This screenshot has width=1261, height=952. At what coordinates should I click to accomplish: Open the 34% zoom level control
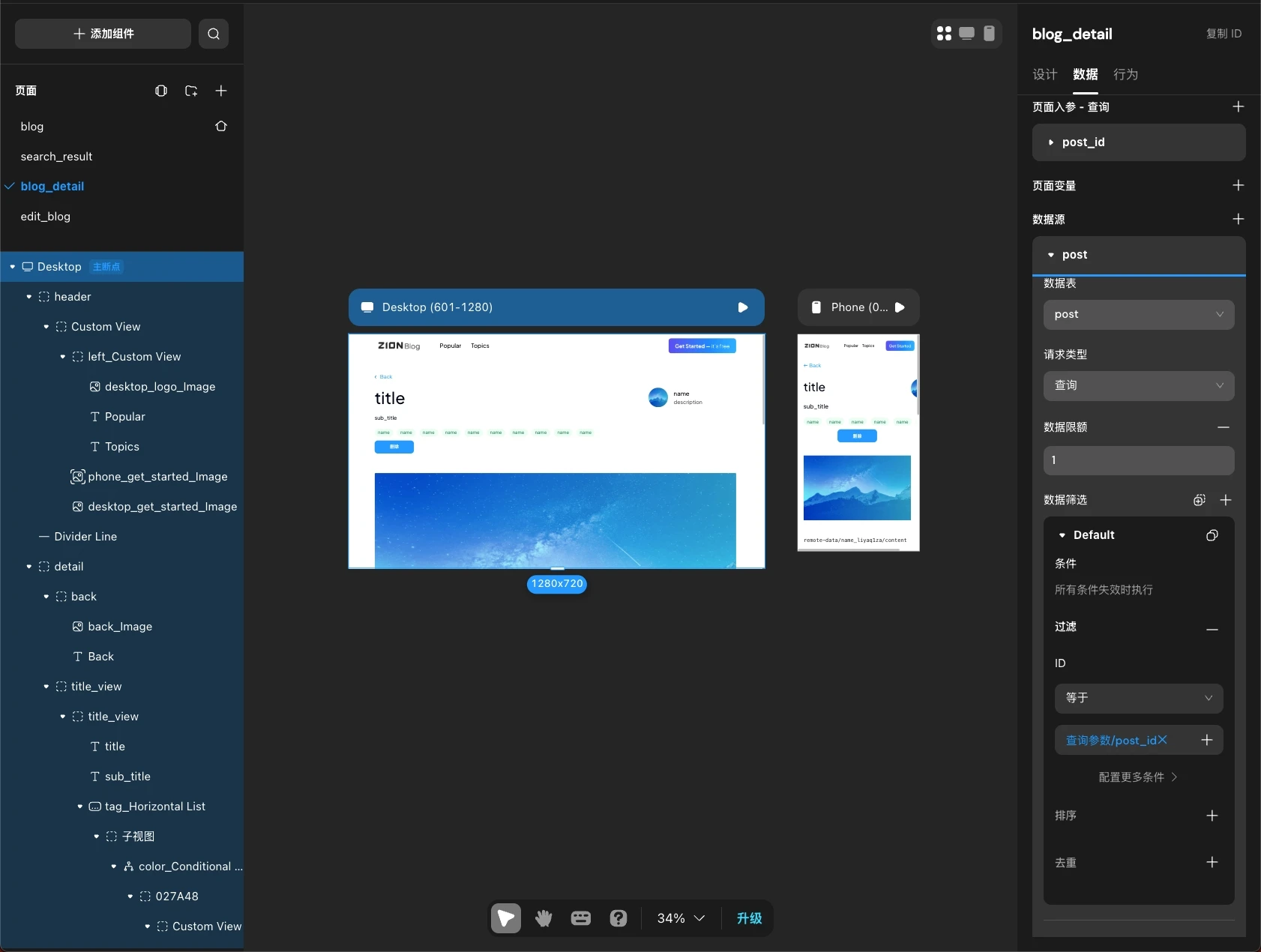coord(680,918)
